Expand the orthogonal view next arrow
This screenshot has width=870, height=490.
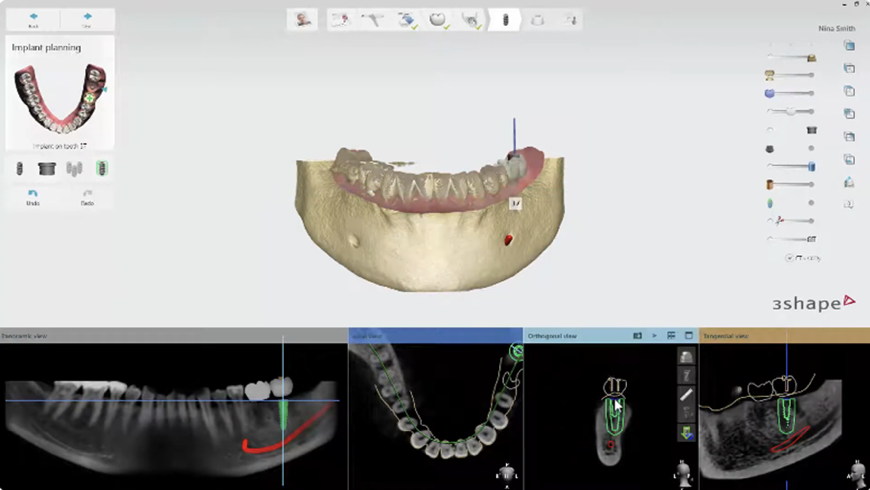tap(655, 336)
